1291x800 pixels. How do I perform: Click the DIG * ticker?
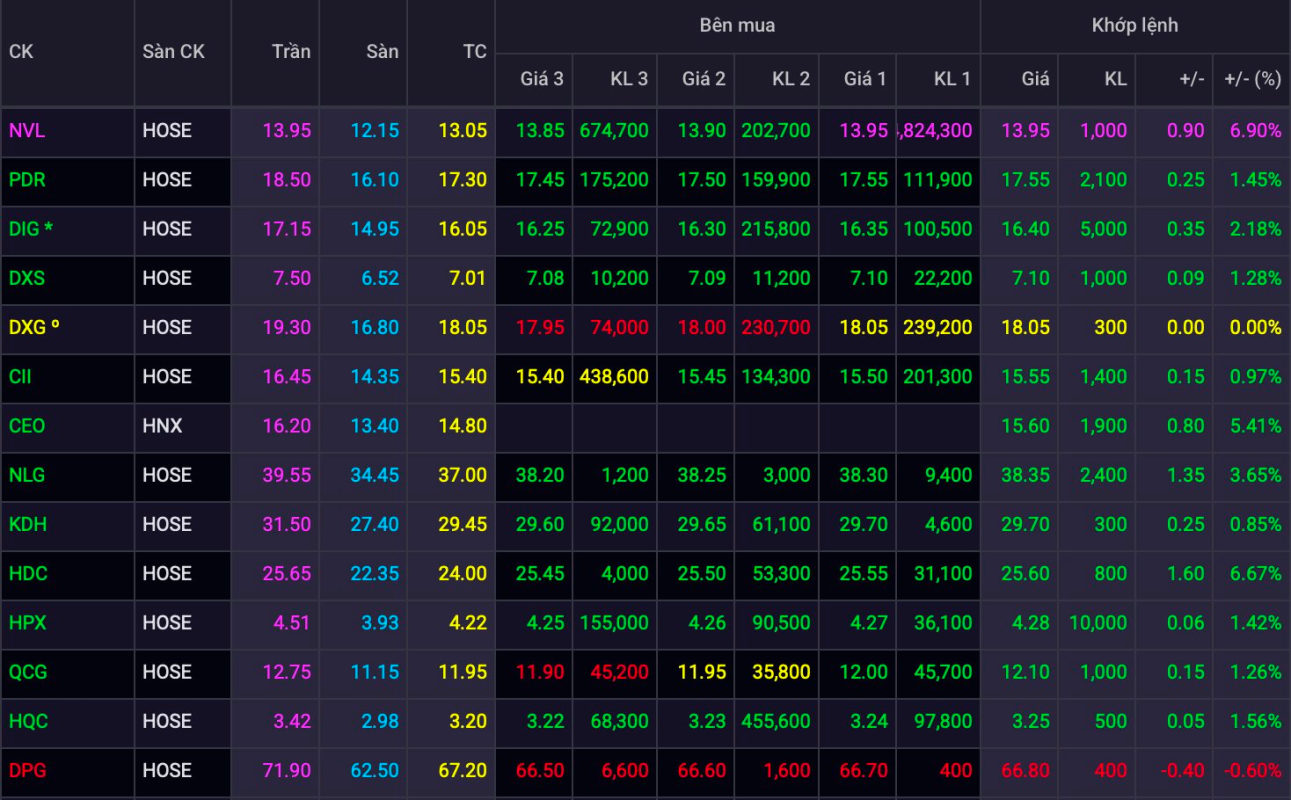coord(31,229)
